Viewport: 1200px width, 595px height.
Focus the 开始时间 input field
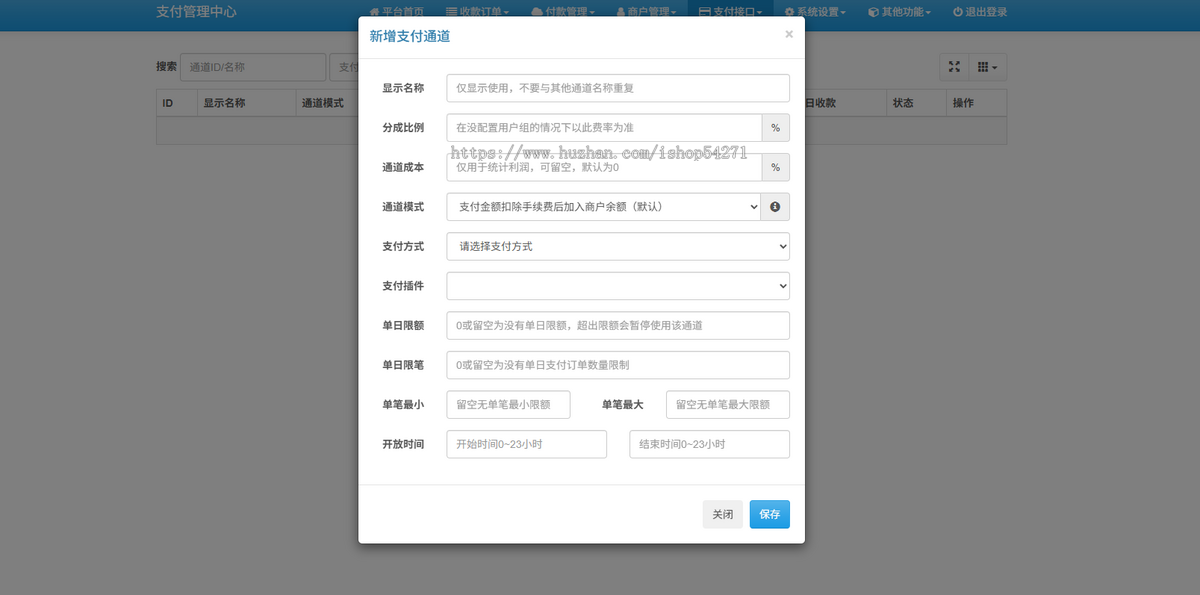[527, 444]
